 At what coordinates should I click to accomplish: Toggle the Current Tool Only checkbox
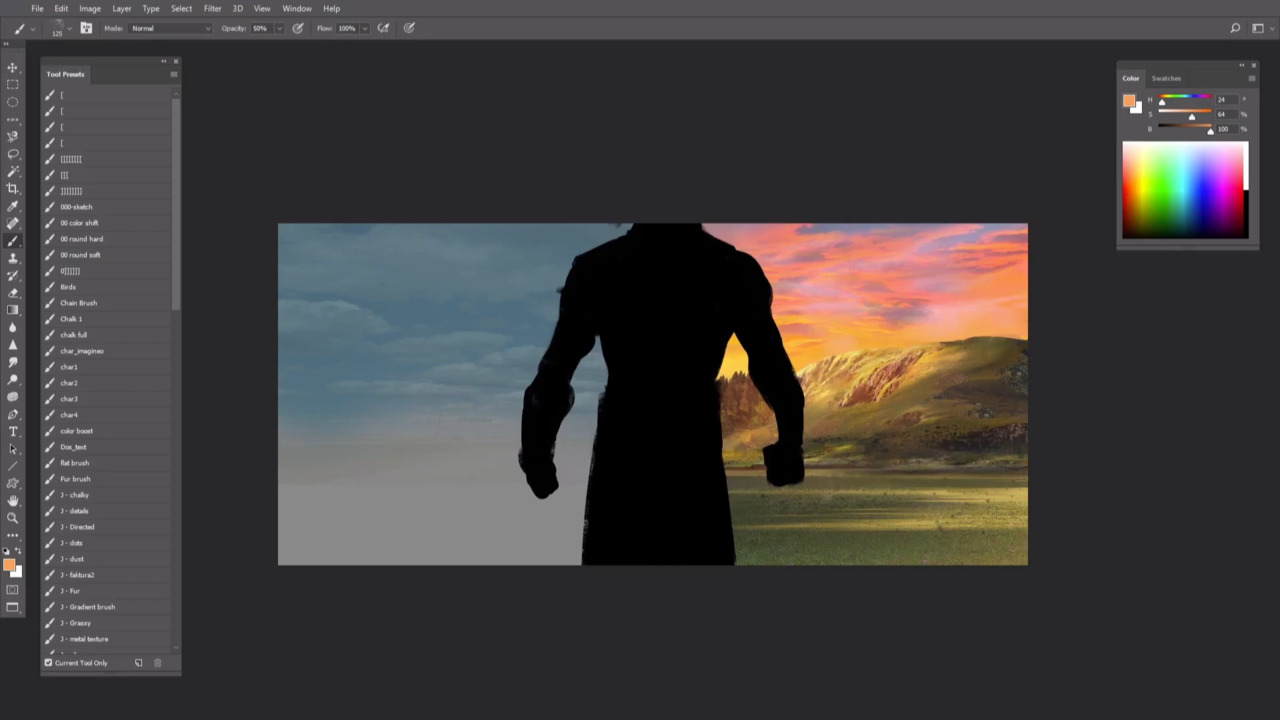click(48, 663)
